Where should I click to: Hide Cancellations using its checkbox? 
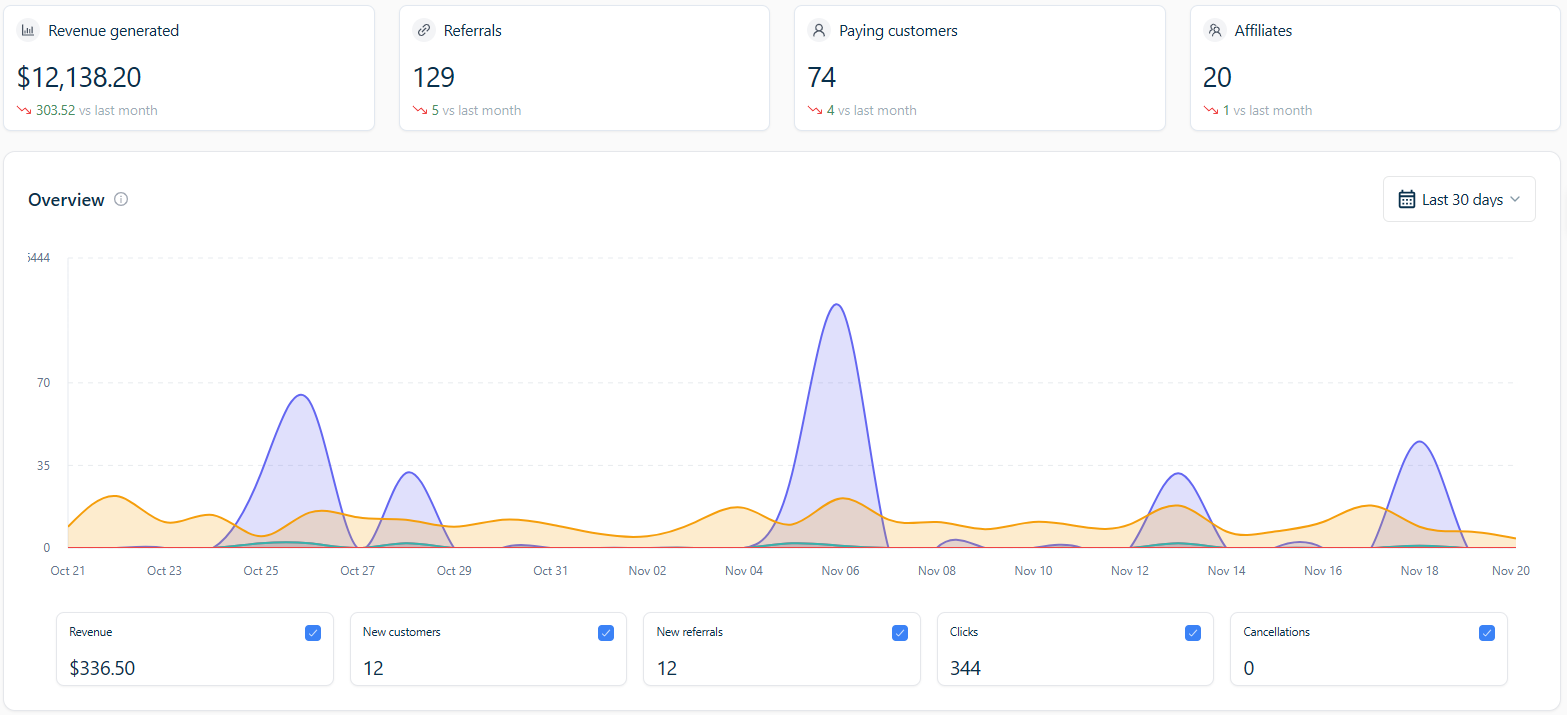pyautogui.click(x=1486, y=633)
